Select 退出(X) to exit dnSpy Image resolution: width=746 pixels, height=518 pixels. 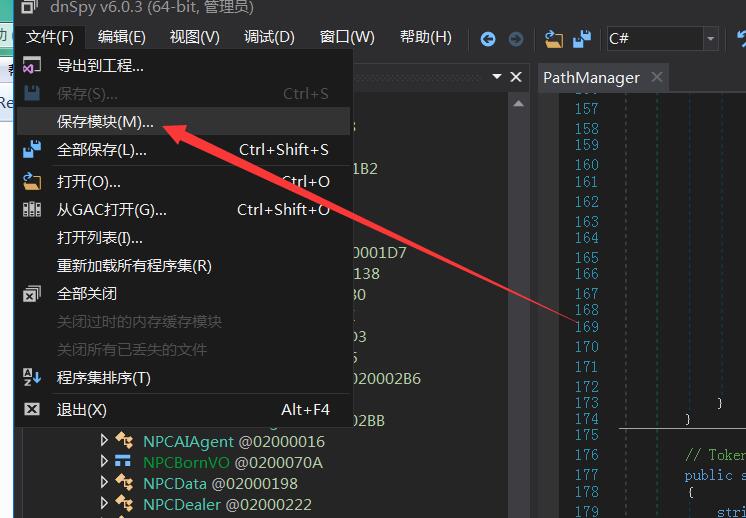[x=81, y=410]
